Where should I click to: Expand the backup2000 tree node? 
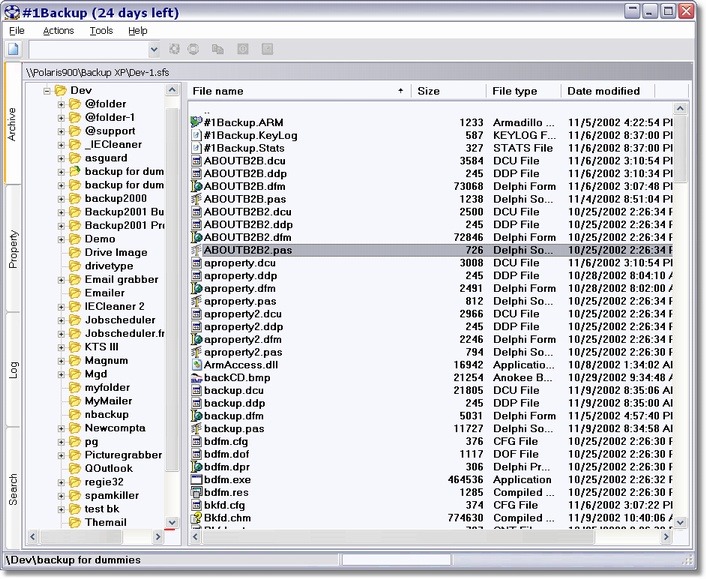pos(61,199)
